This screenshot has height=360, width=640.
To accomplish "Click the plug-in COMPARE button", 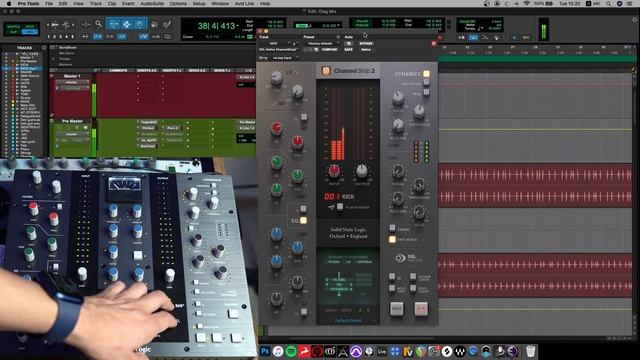I will 329,49.
